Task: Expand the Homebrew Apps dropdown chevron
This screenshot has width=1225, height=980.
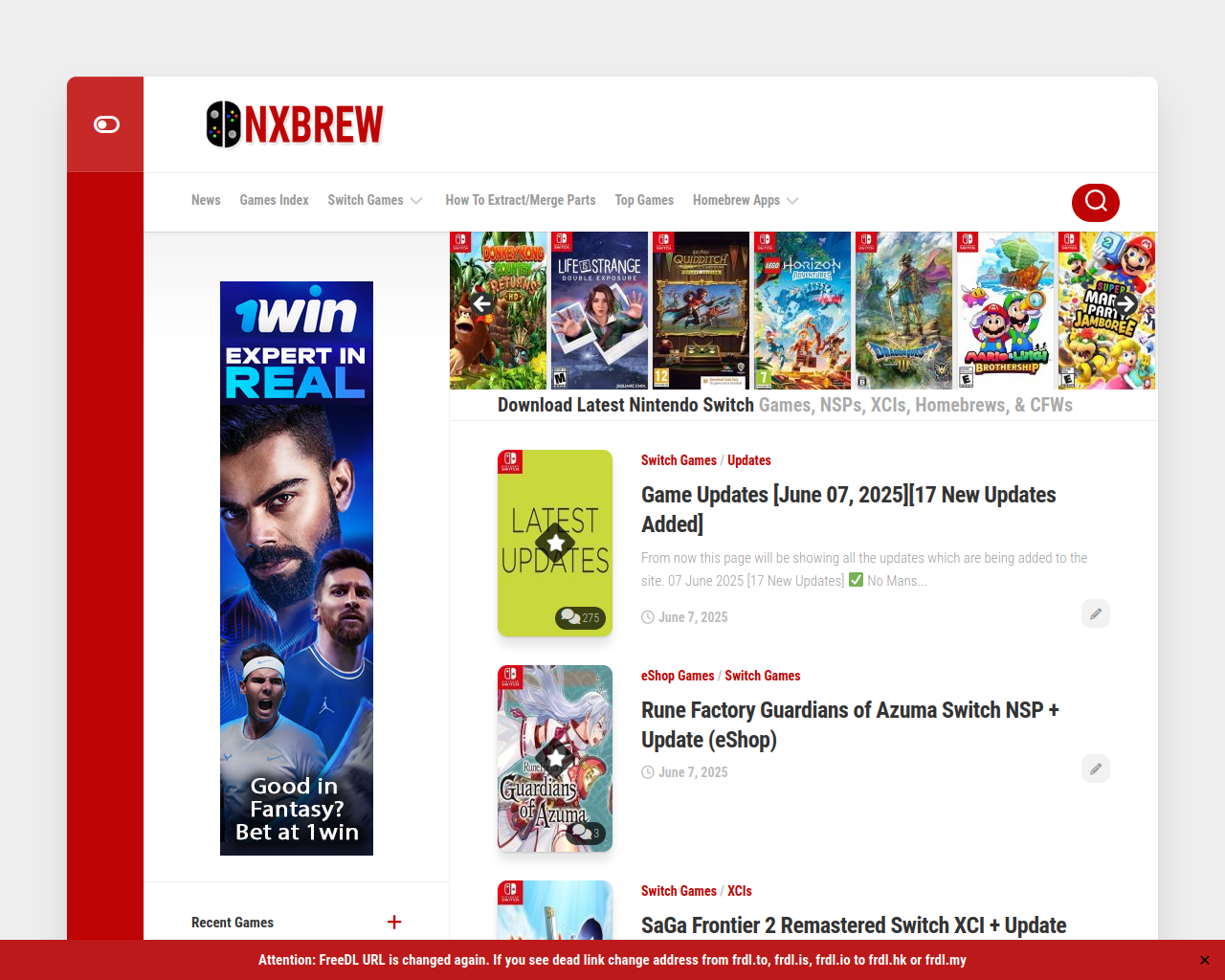Action: click(x=792, y=201)
